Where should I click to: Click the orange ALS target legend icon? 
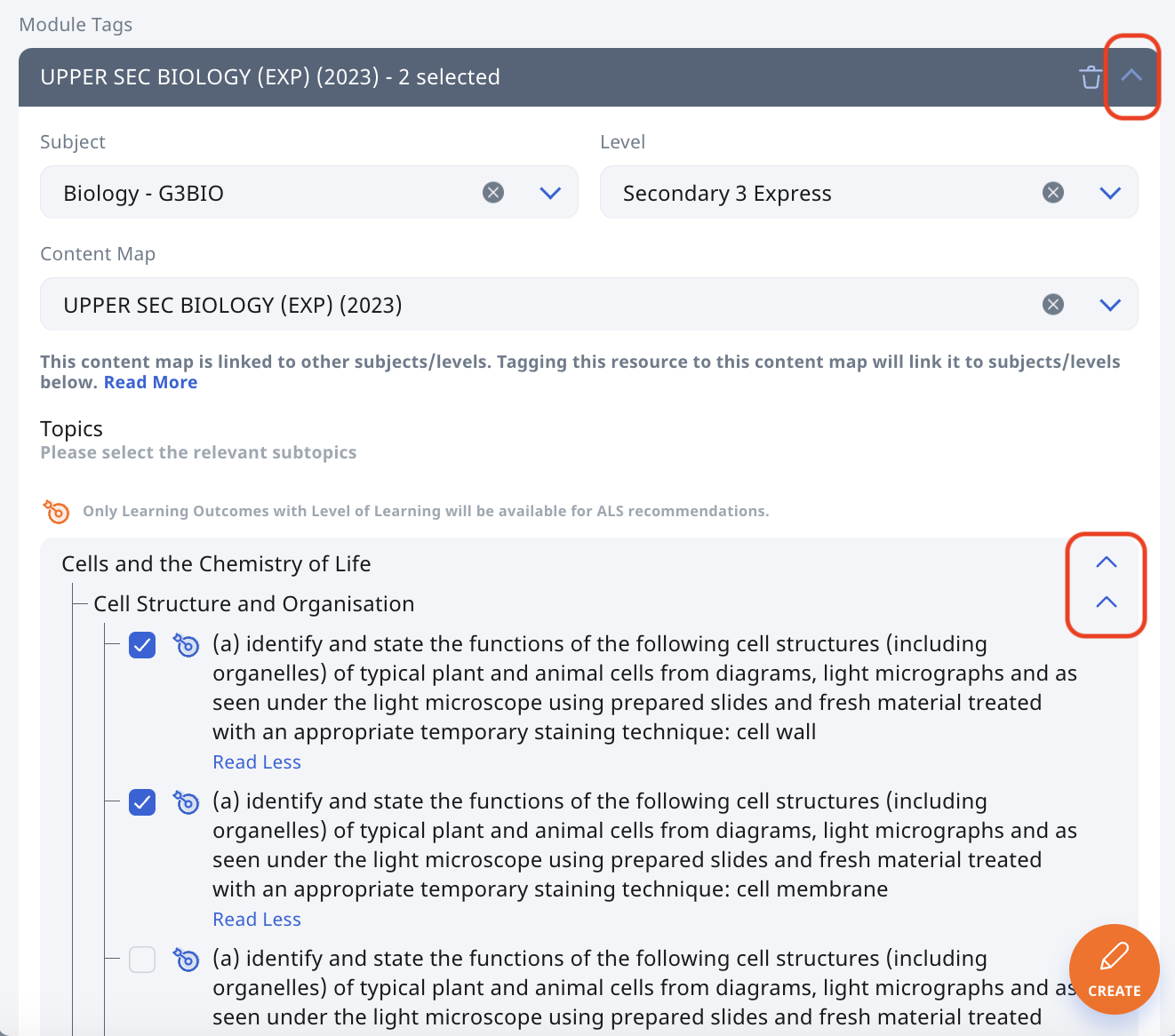pos(55,512)
